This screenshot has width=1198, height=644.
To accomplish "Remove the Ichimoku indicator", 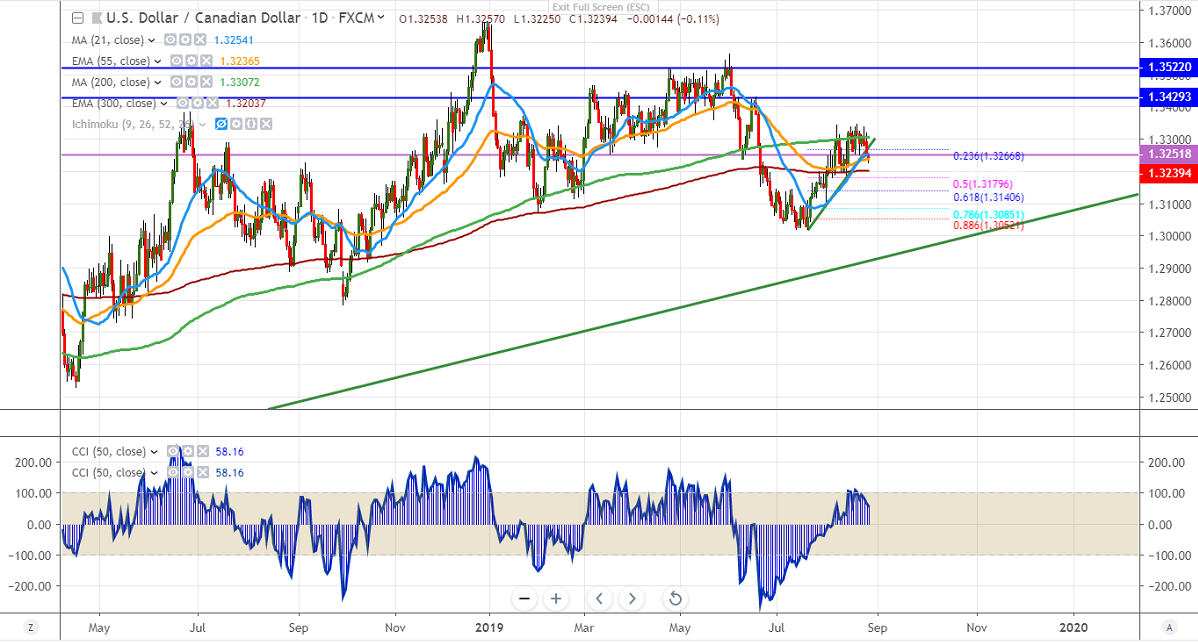I will point(266,124).
